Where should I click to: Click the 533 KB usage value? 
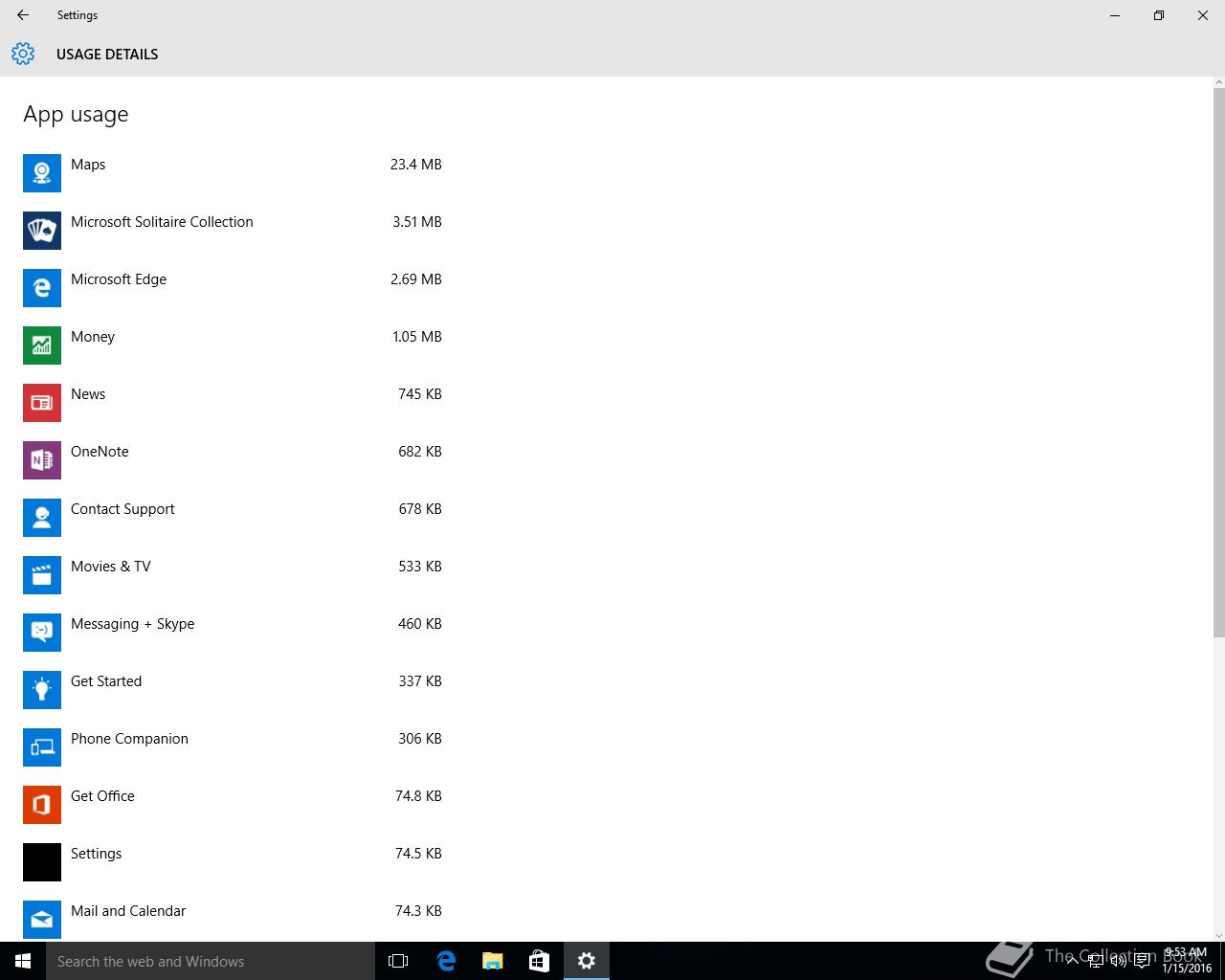(420, 567)
